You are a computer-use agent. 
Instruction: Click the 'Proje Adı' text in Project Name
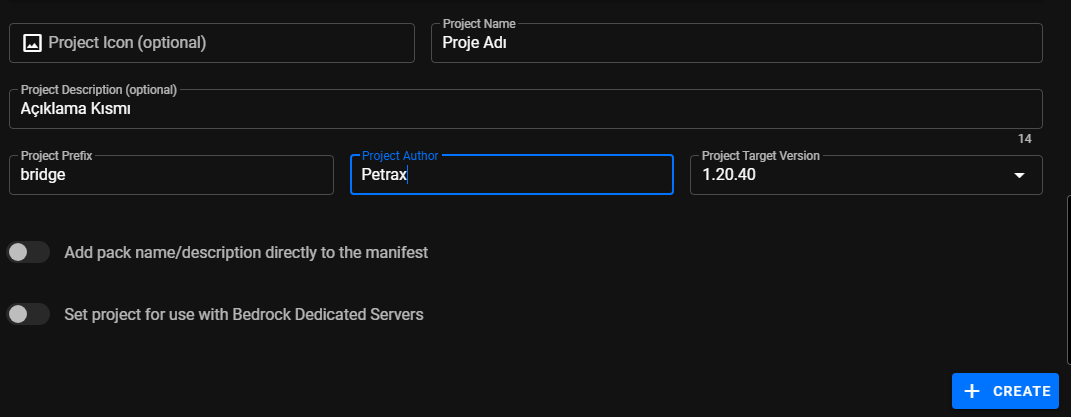[468, 43]
